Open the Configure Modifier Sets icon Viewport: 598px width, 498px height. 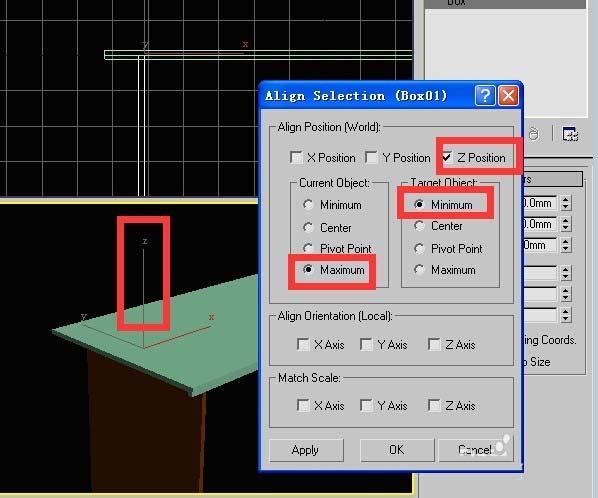[x=570, y=134]
